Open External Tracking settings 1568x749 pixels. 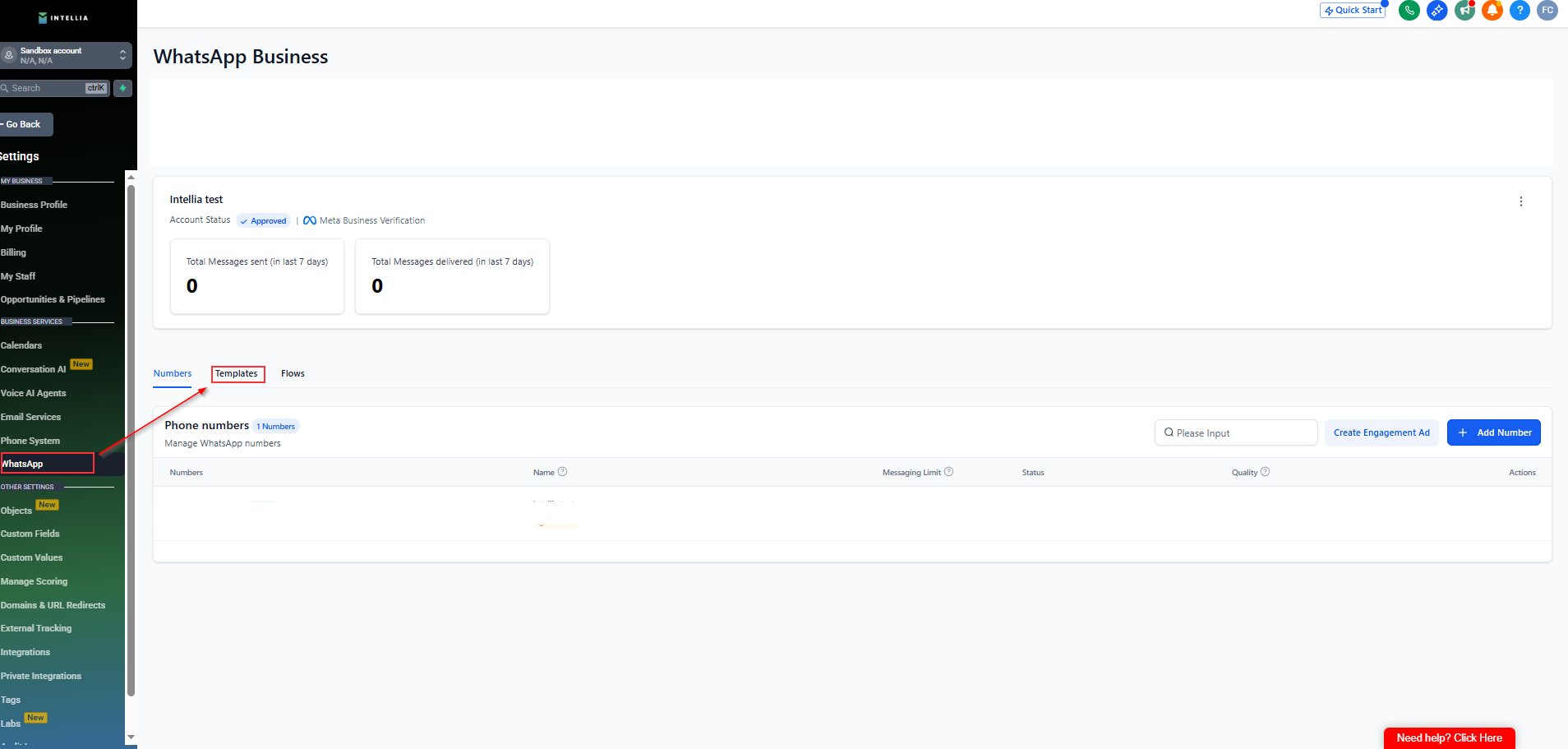36,628
